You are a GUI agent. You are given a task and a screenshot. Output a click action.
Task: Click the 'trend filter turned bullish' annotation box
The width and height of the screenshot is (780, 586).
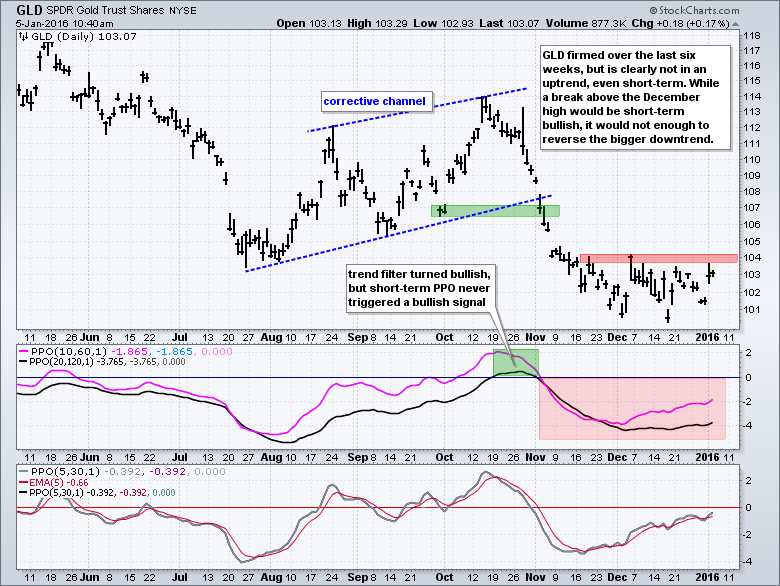[x=420, y=289]
